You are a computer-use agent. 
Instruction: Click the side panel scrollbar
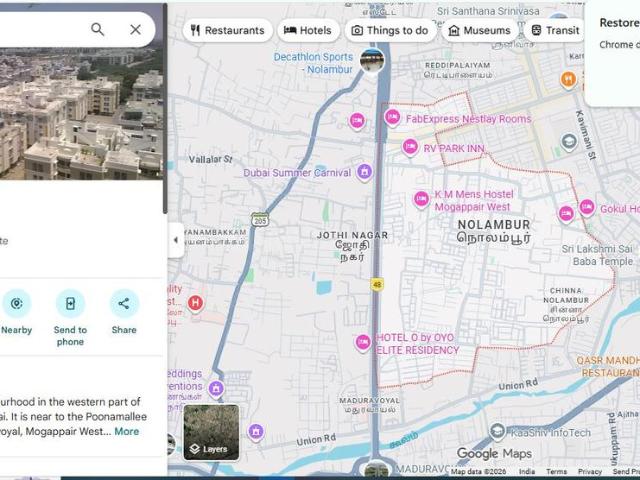165,108
